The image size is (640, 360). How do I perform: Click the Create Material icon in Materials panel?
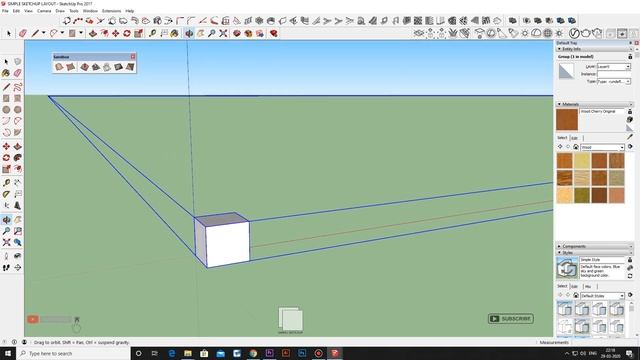point(630,120)
